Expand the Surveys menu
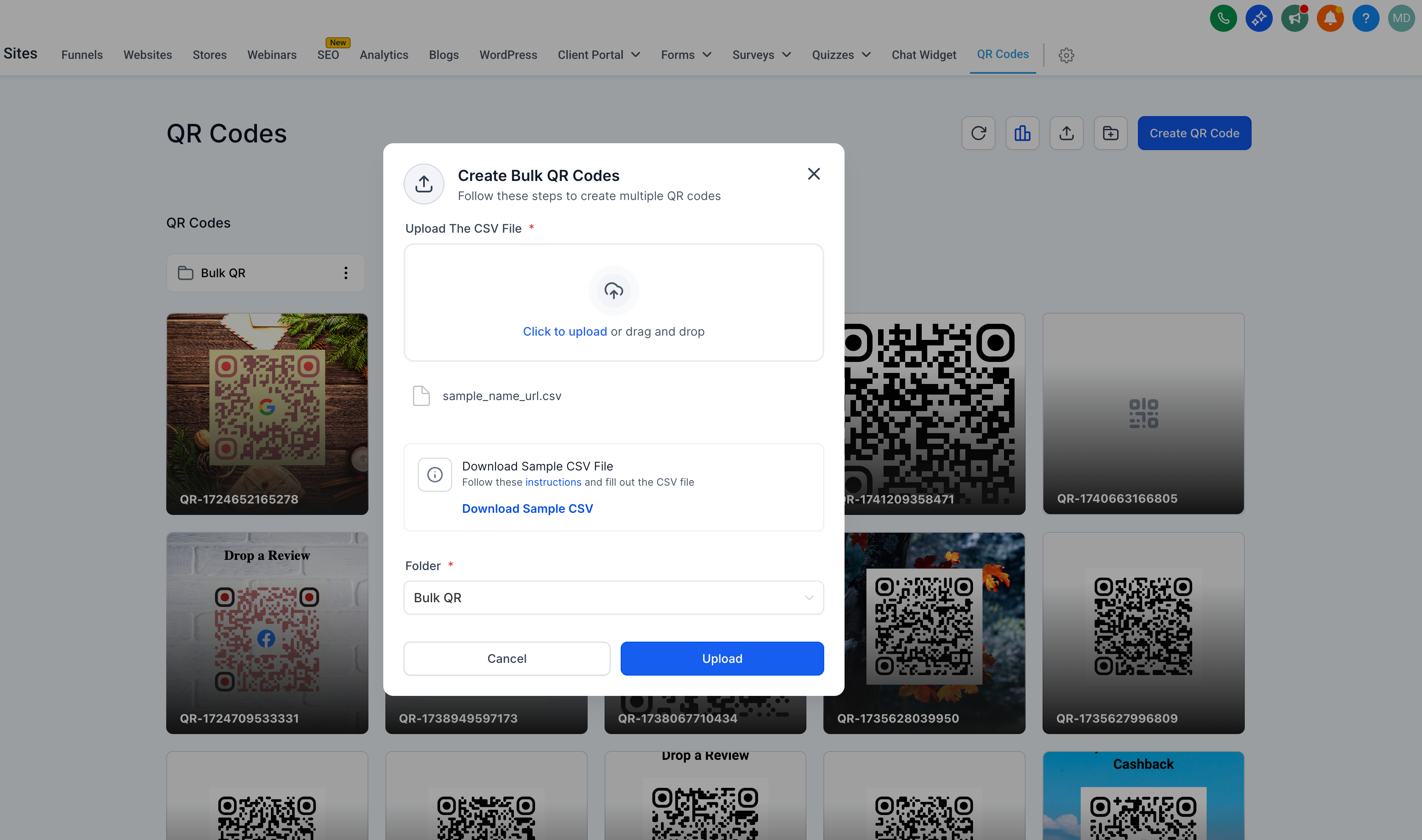This screenshot has width=1422, height=840. 761,55
